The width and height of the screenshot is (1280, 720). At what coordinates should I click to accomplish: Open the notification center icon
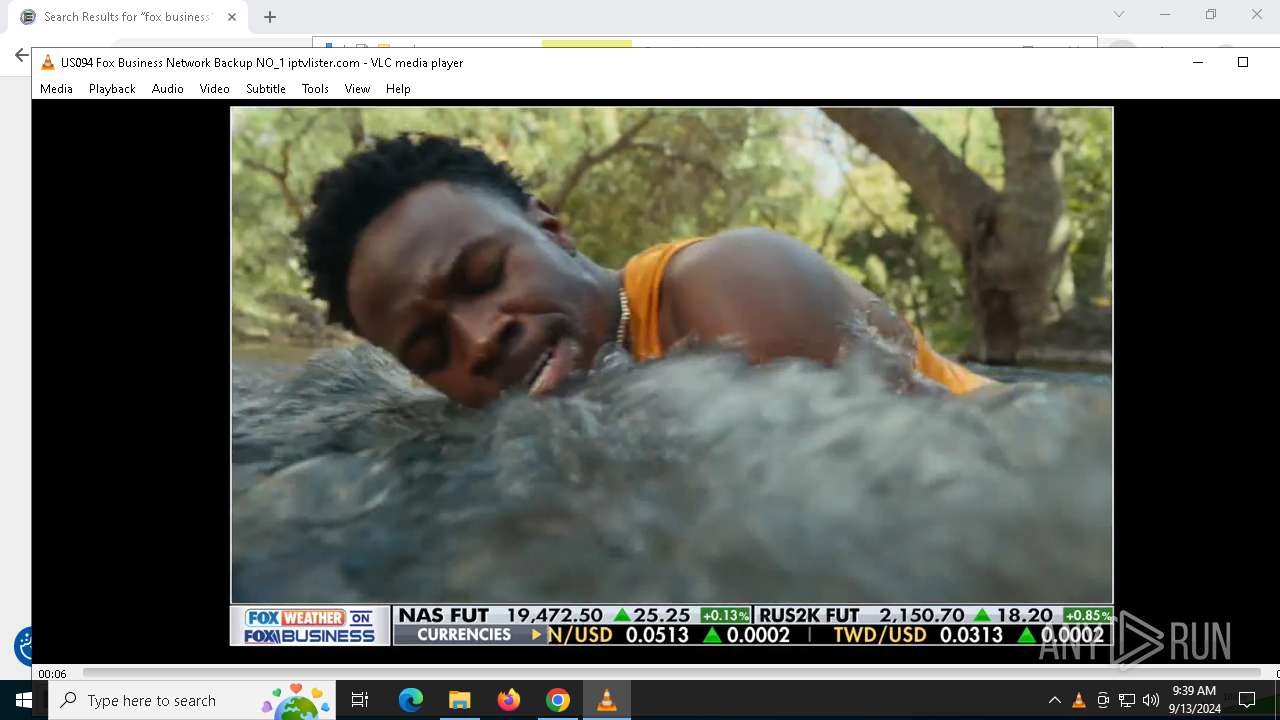point(1247,700)
